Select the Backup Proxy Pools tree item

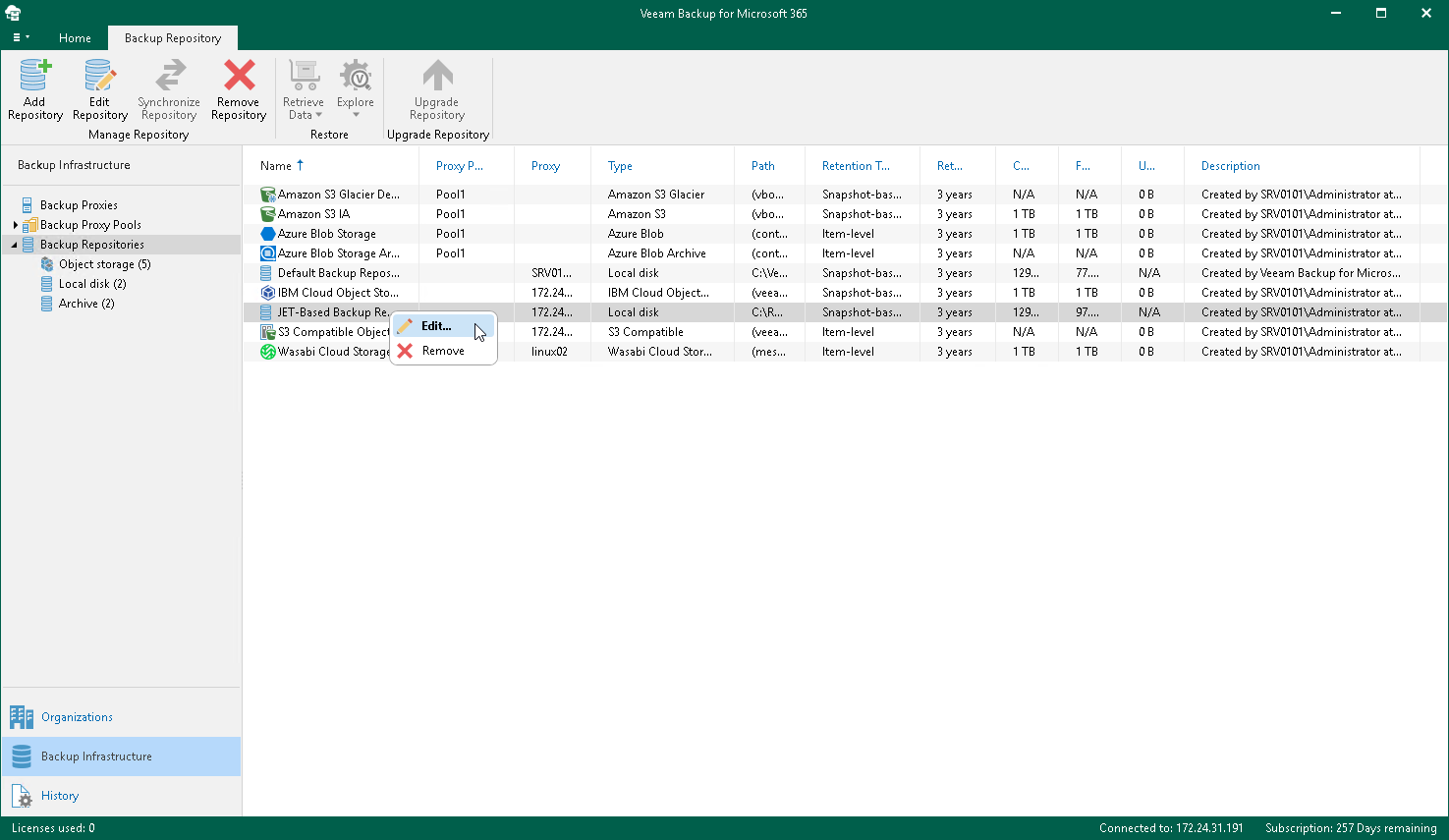tap(90, 225)
